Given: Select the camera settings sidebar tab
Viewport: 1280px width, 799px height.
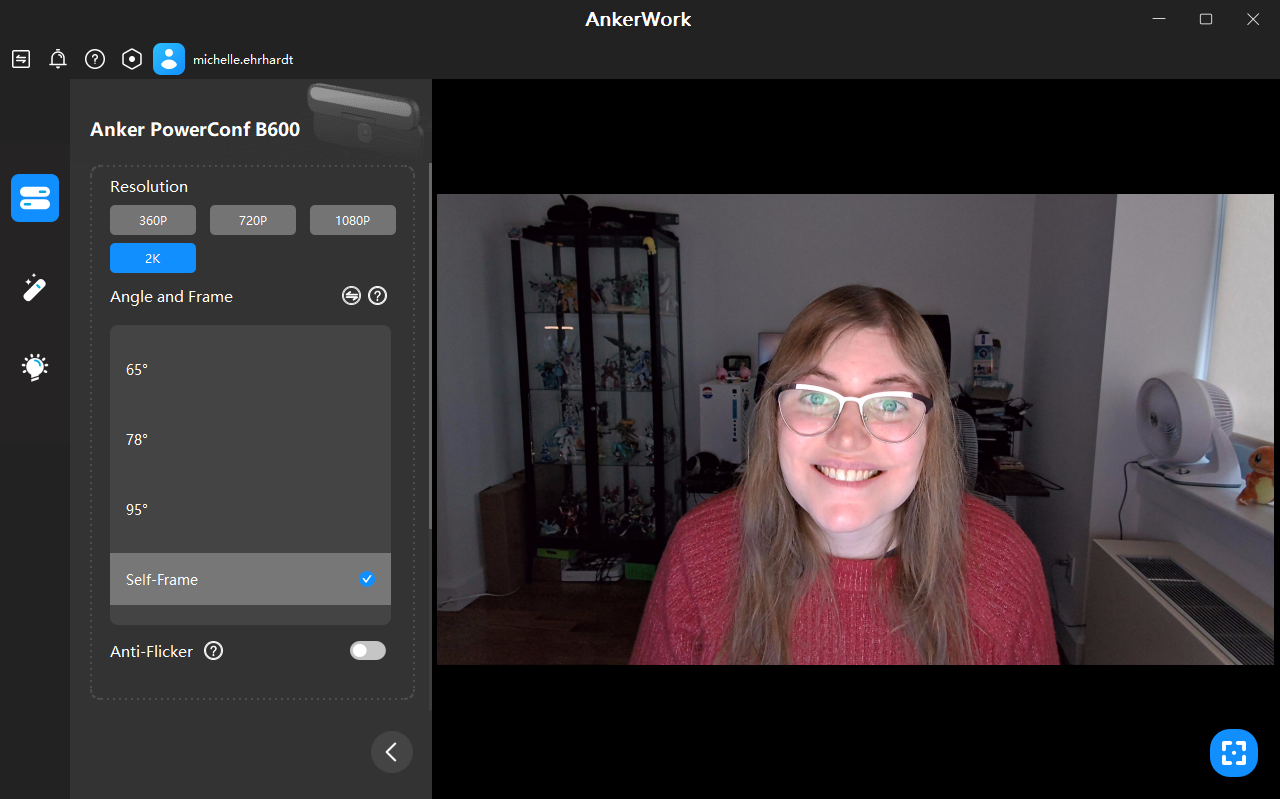Looking at the screenshot, I should [x=35, y=198].
